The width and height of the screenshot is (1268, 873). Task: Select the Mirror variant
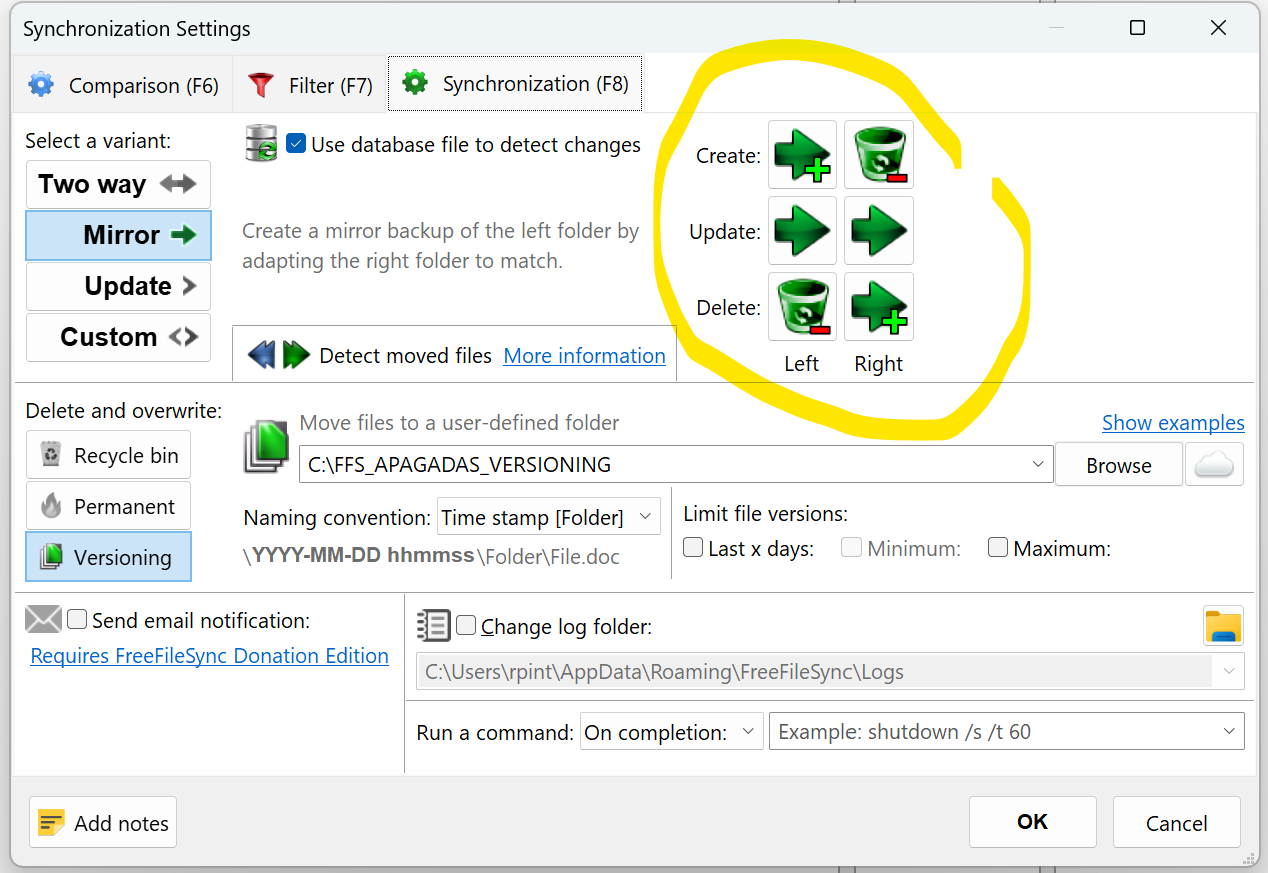coord(118,235)
